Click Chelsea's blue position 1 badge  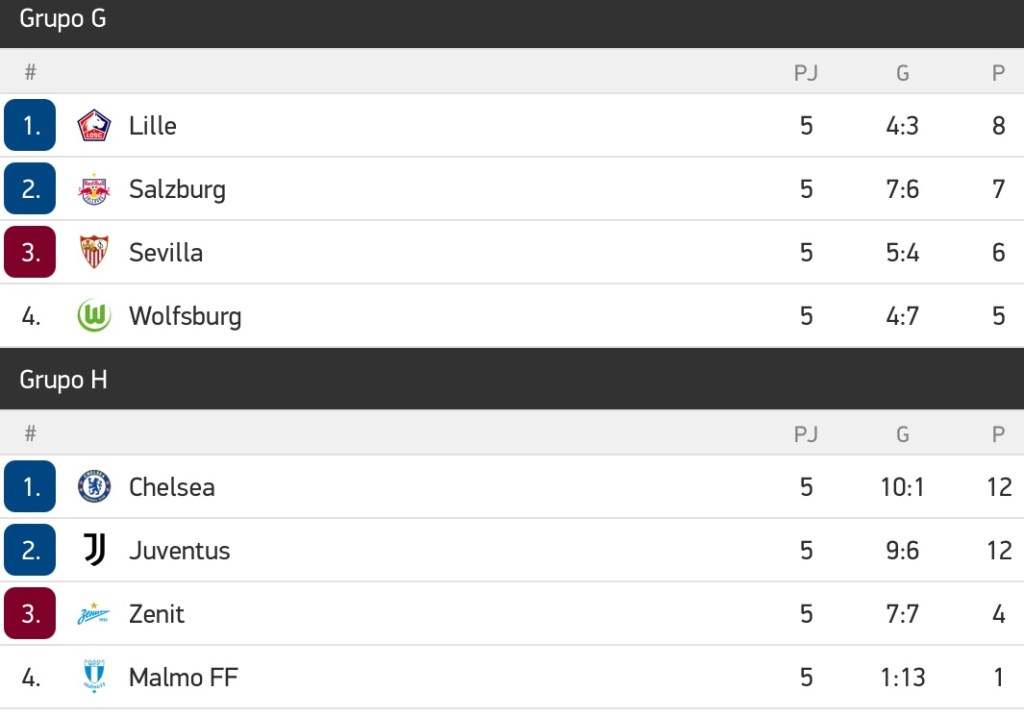30,487
